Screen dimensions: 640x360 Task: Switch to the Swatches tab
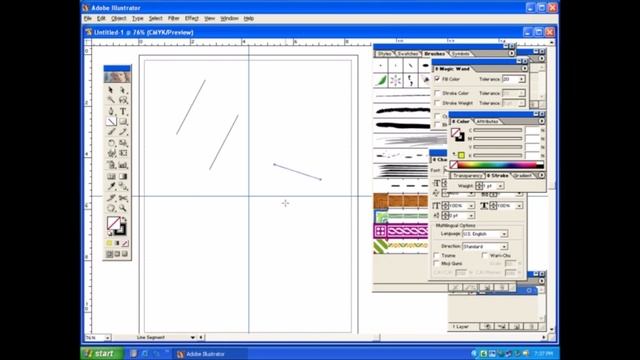click(407, 54)
